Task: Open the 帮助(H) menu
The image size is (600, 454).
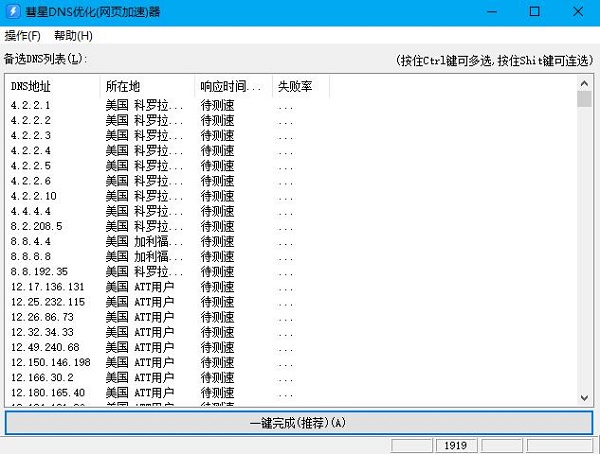Action: pyautogui.click(x=73, y=36)
